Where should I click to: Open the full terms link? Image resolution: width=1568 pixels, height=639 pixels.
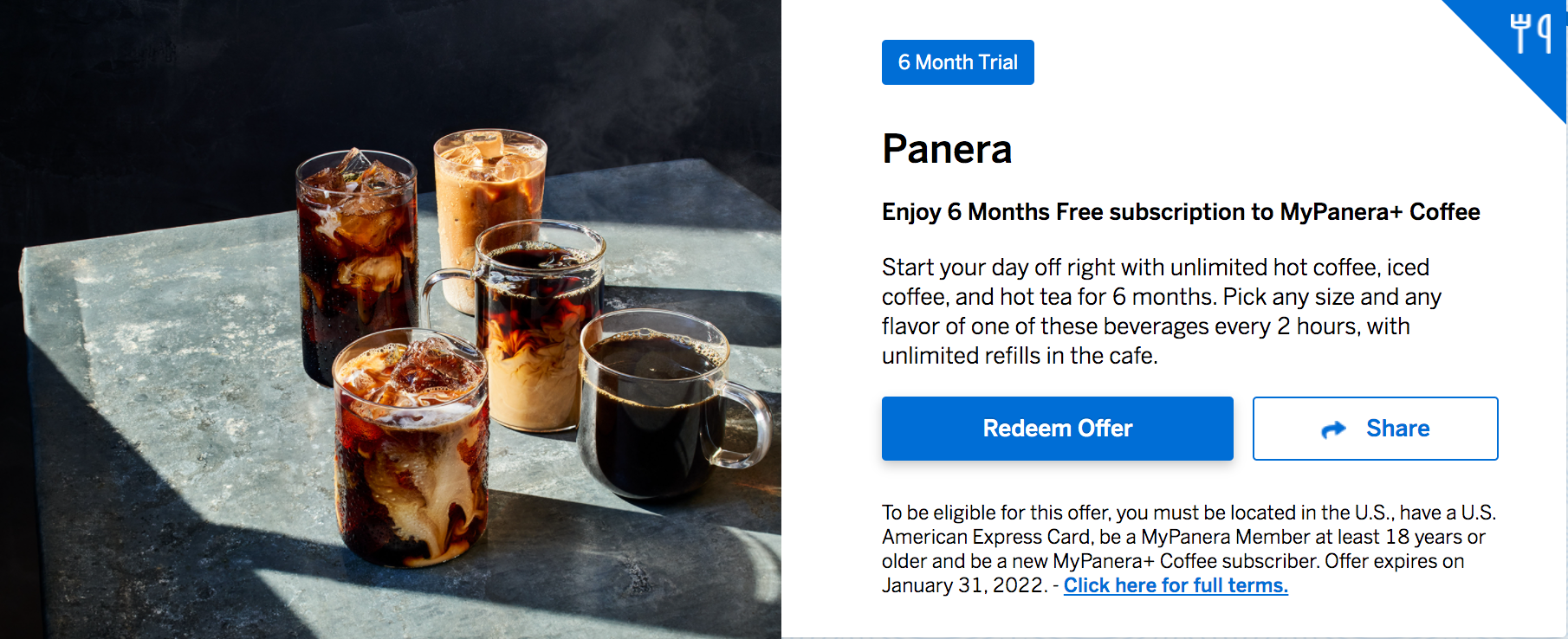(1176, 585)
